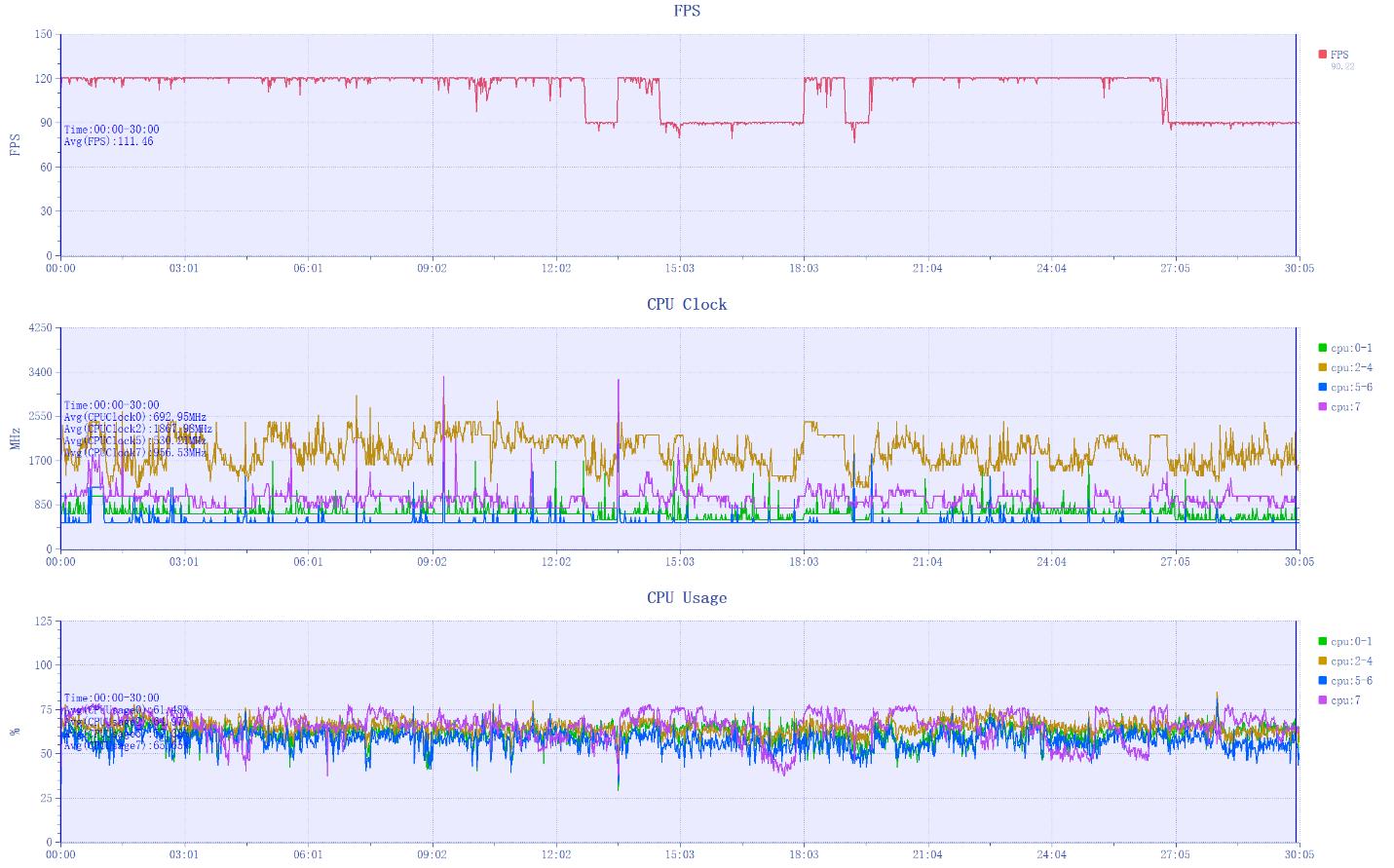Viewport: 1394px width, 868px height.
Task: Click the 1700 tick on CPU Clock axis
Action: tap(41, 461)
